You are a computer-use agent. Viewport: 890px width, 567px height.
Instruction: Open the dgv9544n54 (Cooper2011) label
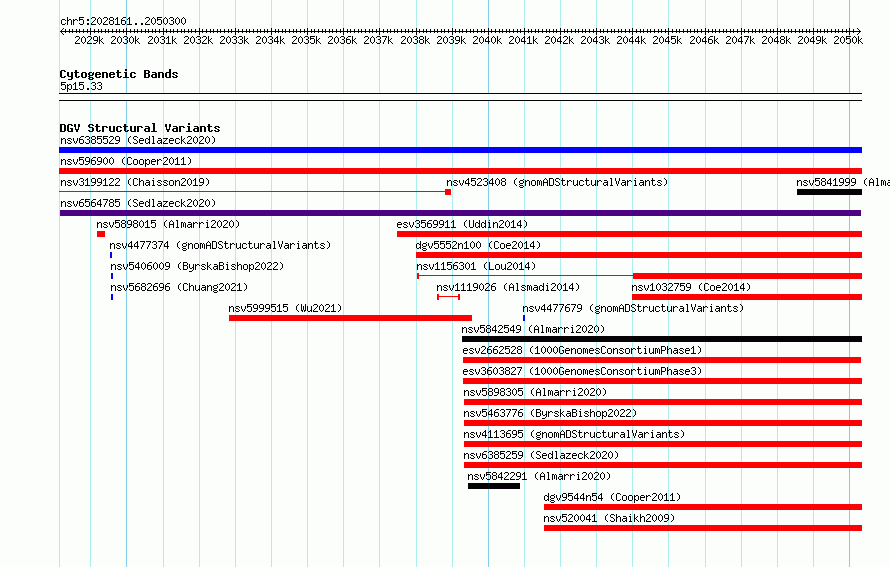tap(612, 497)
